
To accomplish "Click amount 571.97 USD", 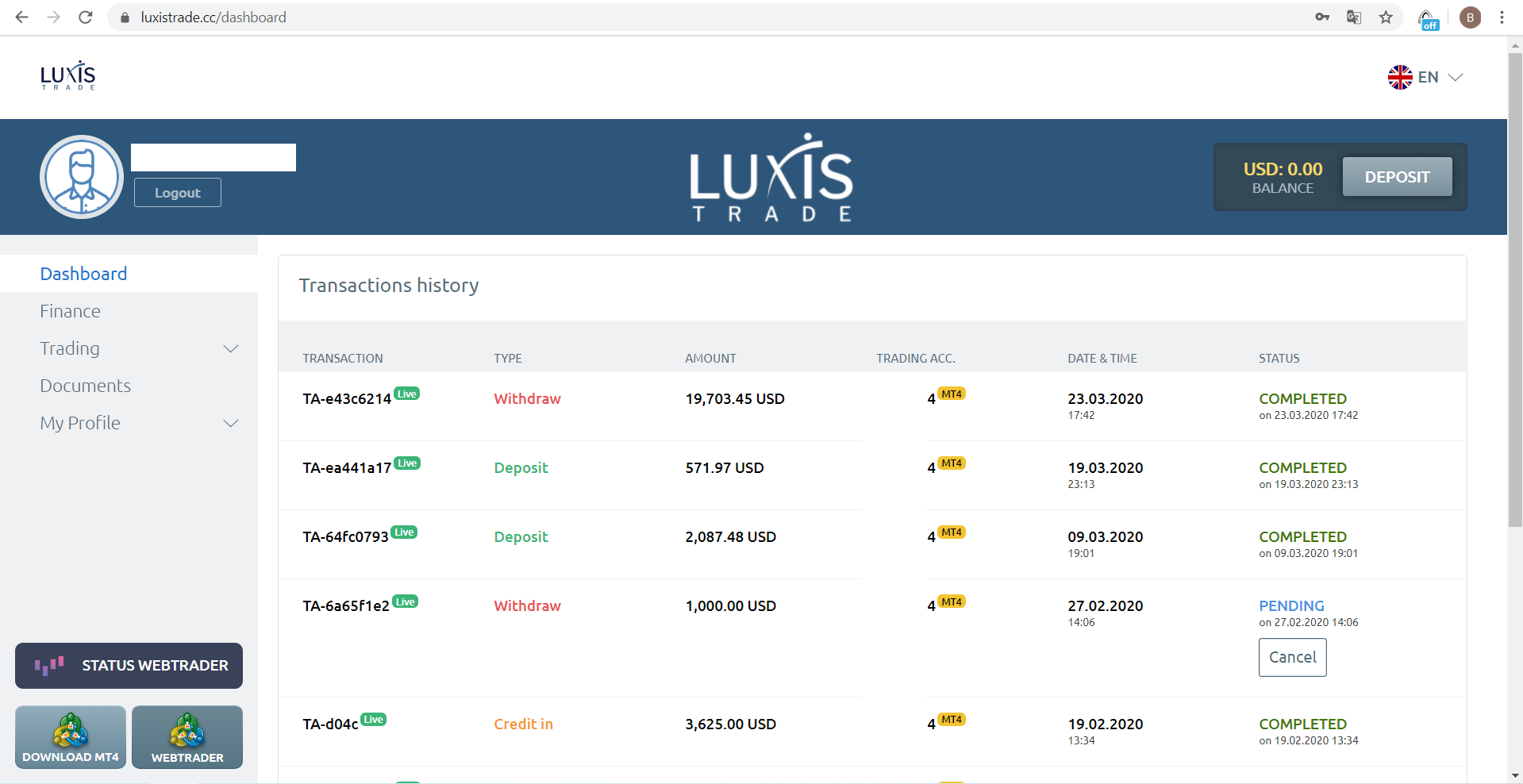I will [x=725, y=468].
